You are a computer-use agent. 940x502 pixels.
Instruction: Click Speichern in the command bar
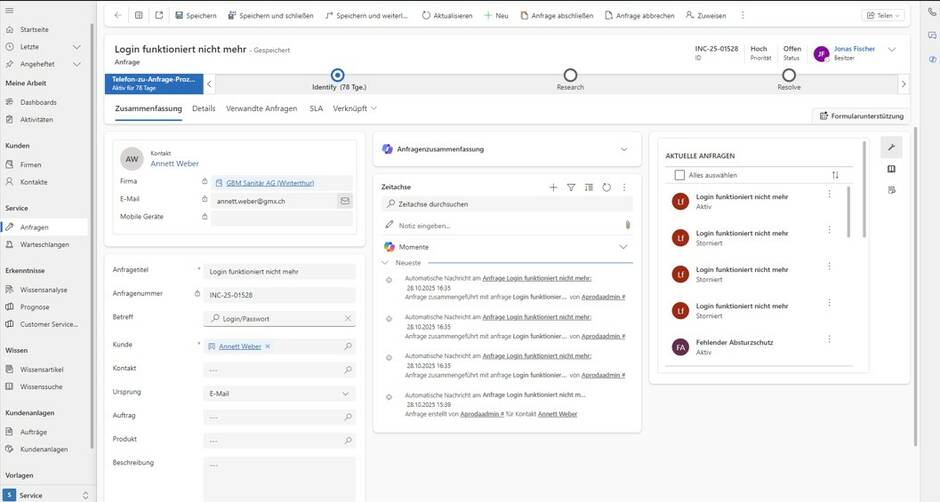click(x=196, y=16)
